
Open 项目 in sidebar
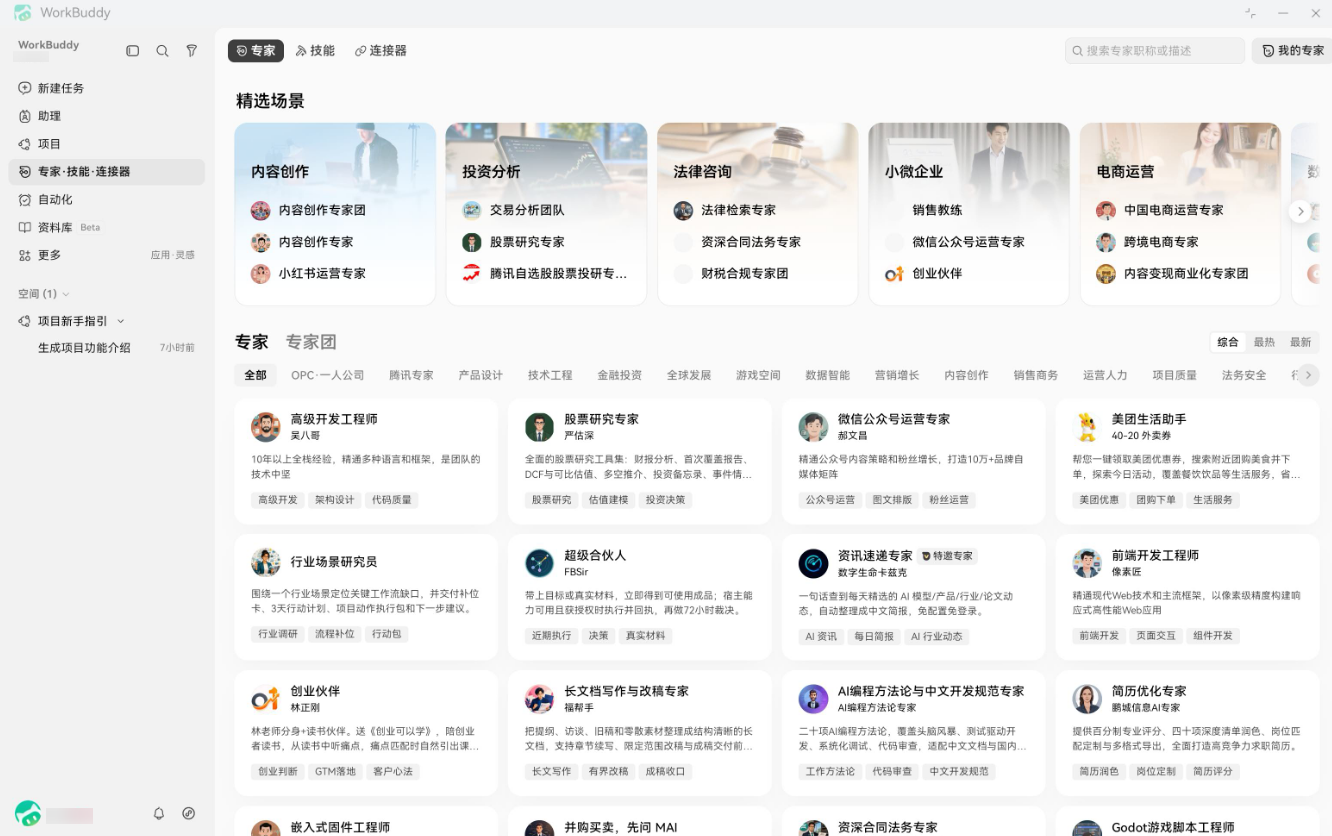click(107, 144)
